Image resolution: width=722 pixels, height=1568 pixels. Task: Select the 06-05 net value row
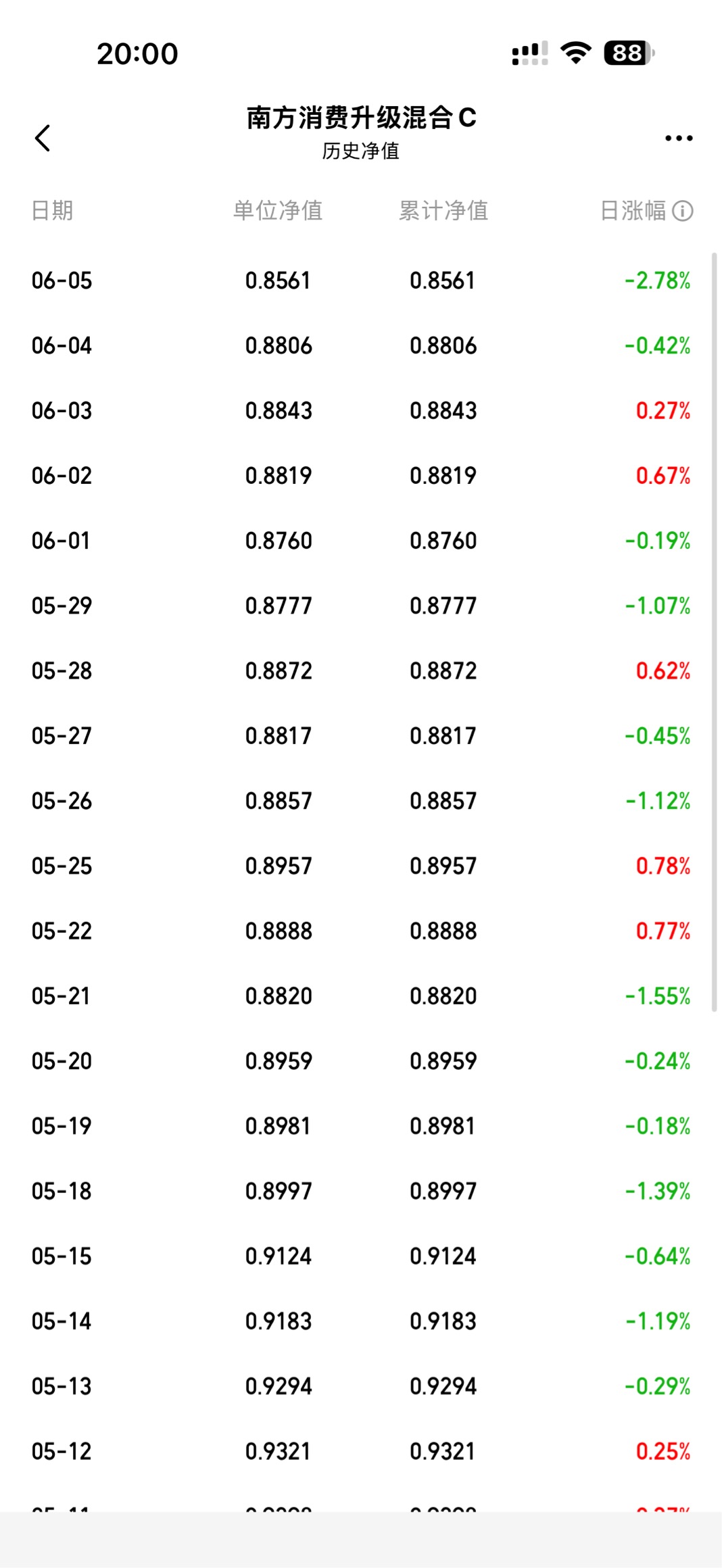tap(361, 280)
